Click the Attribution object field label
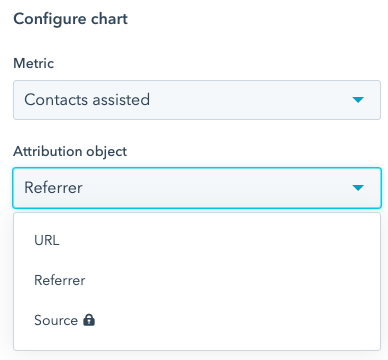Image resolution: width=388 pixels, height=360 pixels. point(70,151)
